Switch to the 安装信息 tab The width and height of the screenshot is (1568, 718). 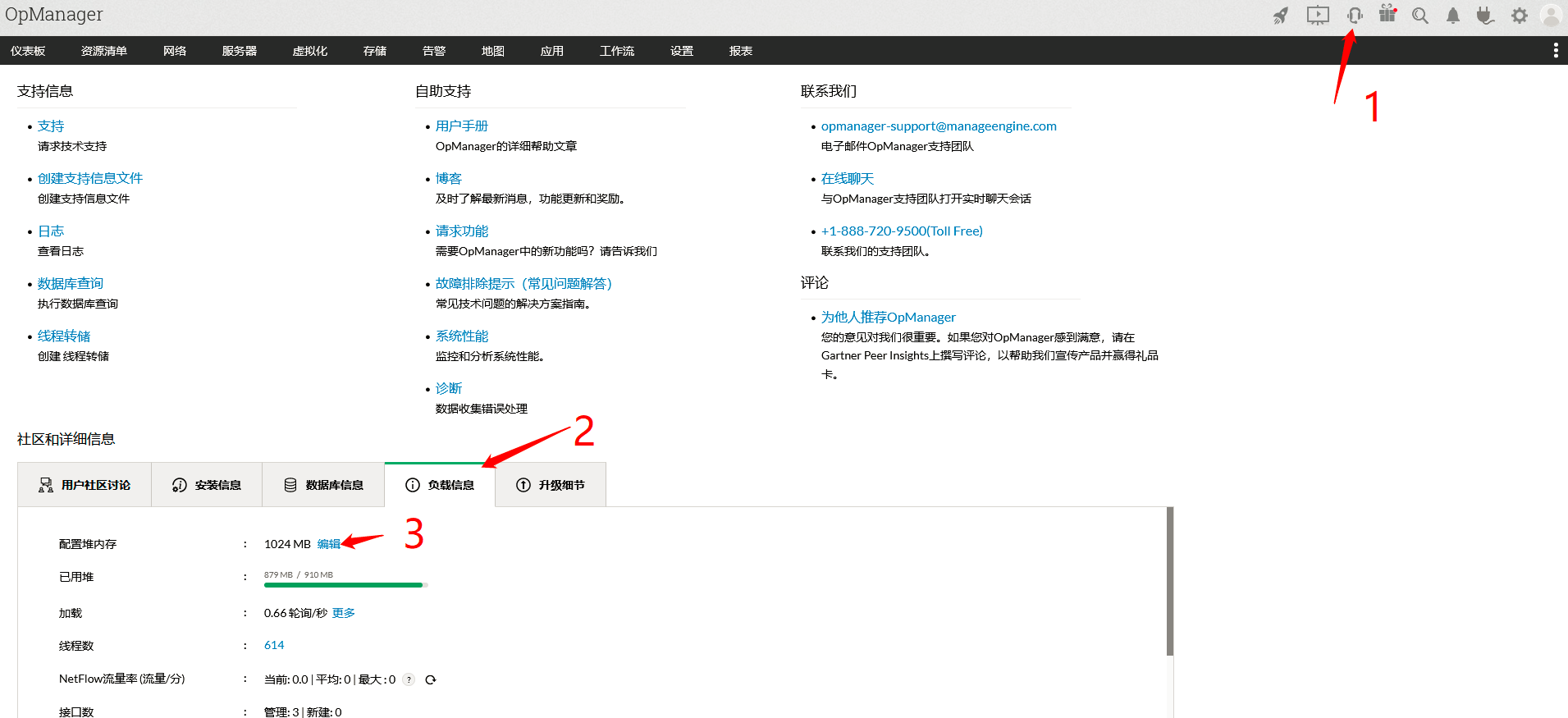[x=207, y=485]
